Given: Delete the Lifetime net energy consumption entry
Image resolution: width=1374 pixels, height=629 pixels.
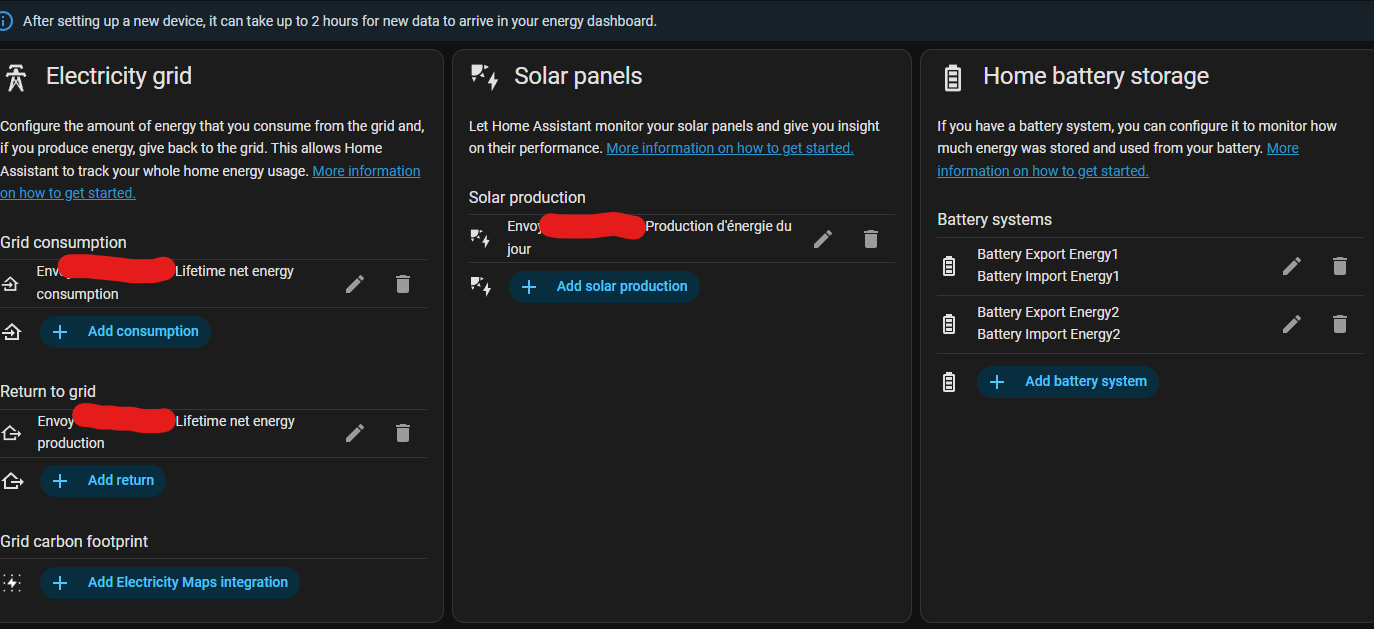Looking at the screenshot, I should pyautogui.click(x=403, y=284).
